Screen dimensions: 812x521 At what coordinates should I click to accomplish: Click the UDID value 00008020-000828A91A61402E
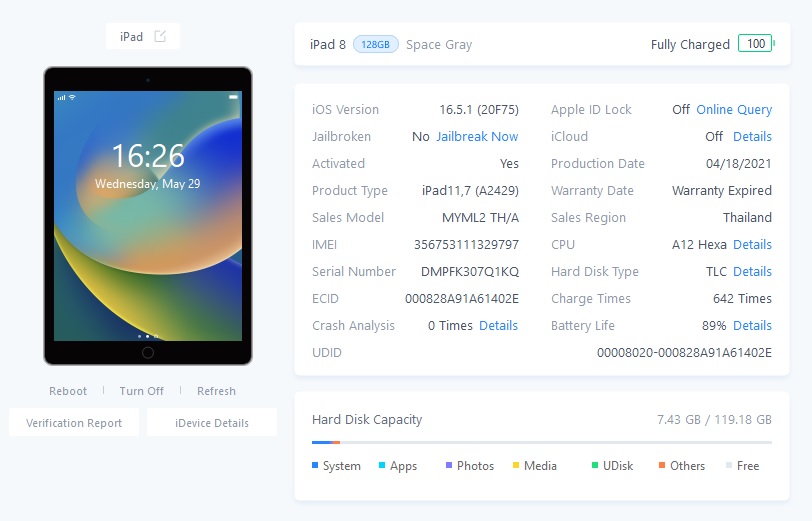(x=684, y=353)
